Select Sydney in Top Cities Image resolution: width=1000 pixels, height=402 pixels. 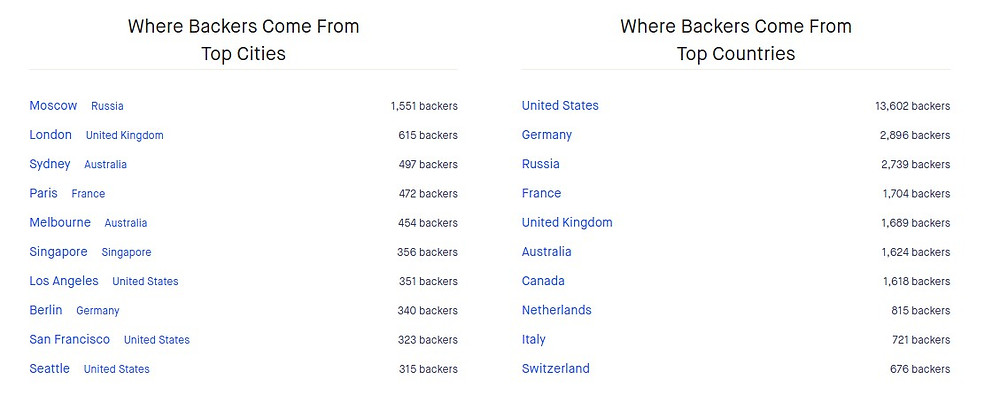pyautogui.click(x=50, y=165)
